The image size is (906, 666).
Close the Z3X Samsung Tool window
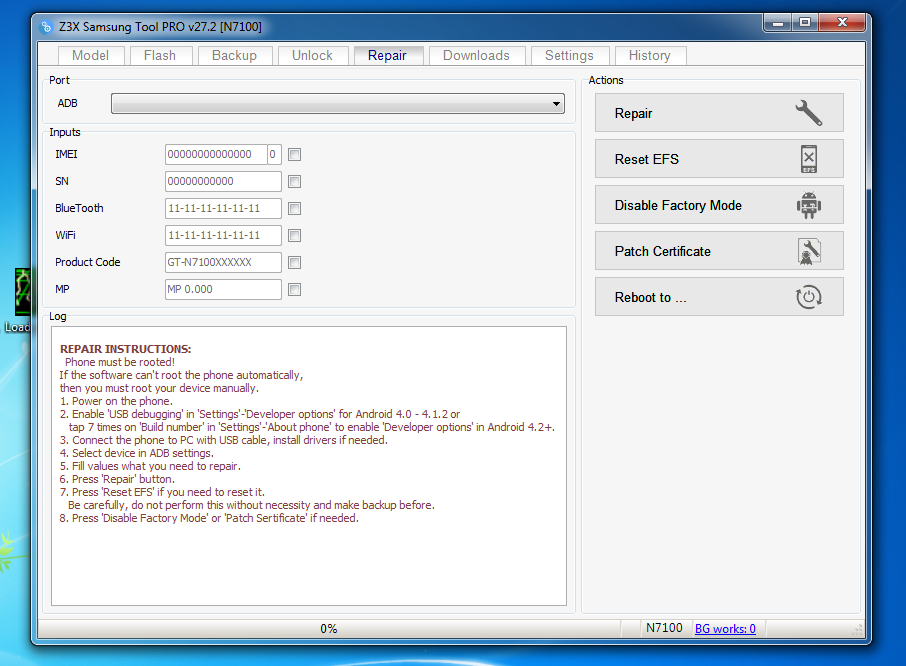[842, 23]
